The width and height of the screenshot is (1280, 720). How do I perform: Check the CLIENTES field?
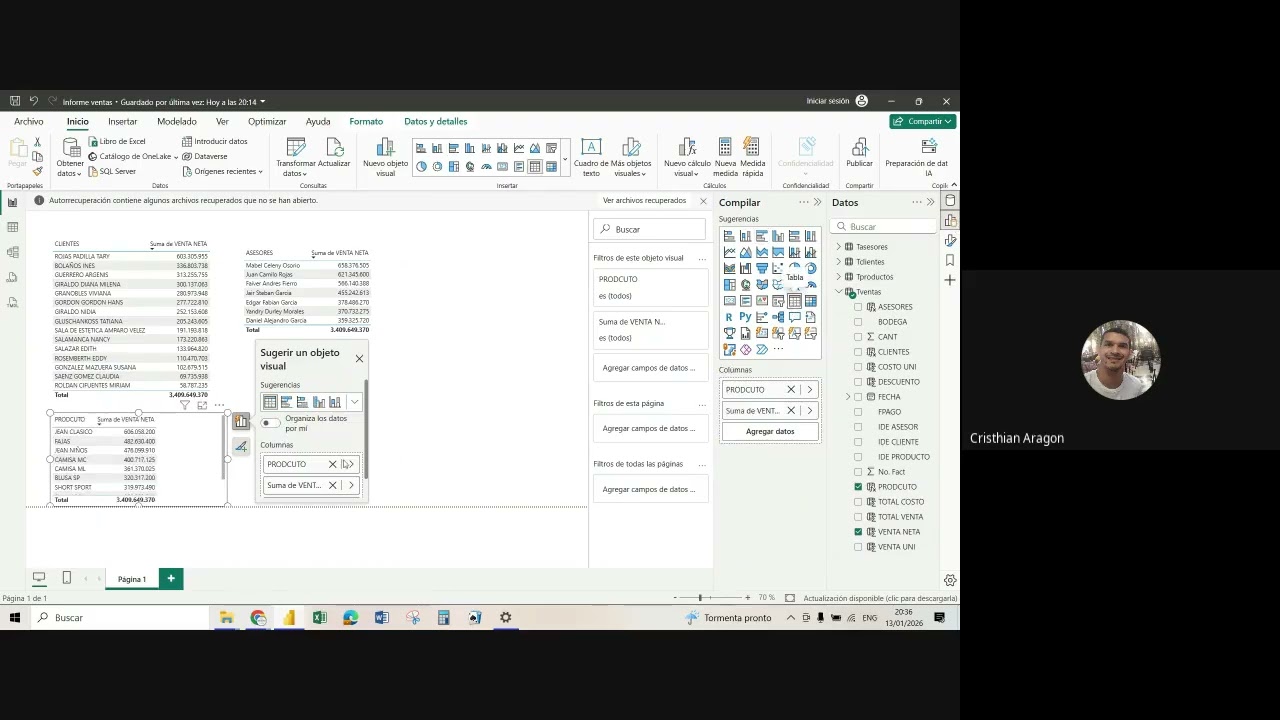pyautogui.click(x=858, y=352)
